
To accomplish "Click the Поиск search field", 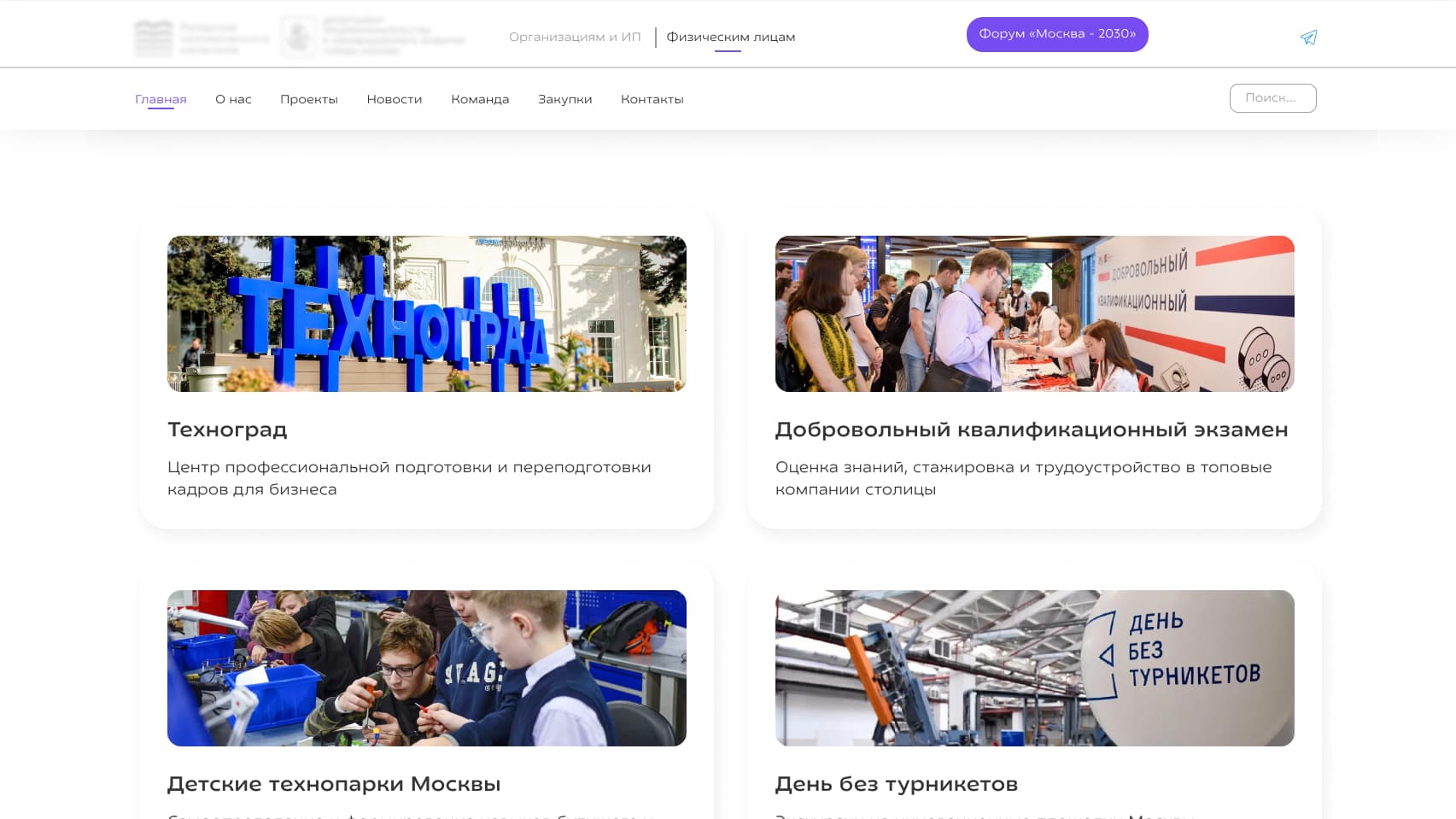I will tap(1272, 98).
